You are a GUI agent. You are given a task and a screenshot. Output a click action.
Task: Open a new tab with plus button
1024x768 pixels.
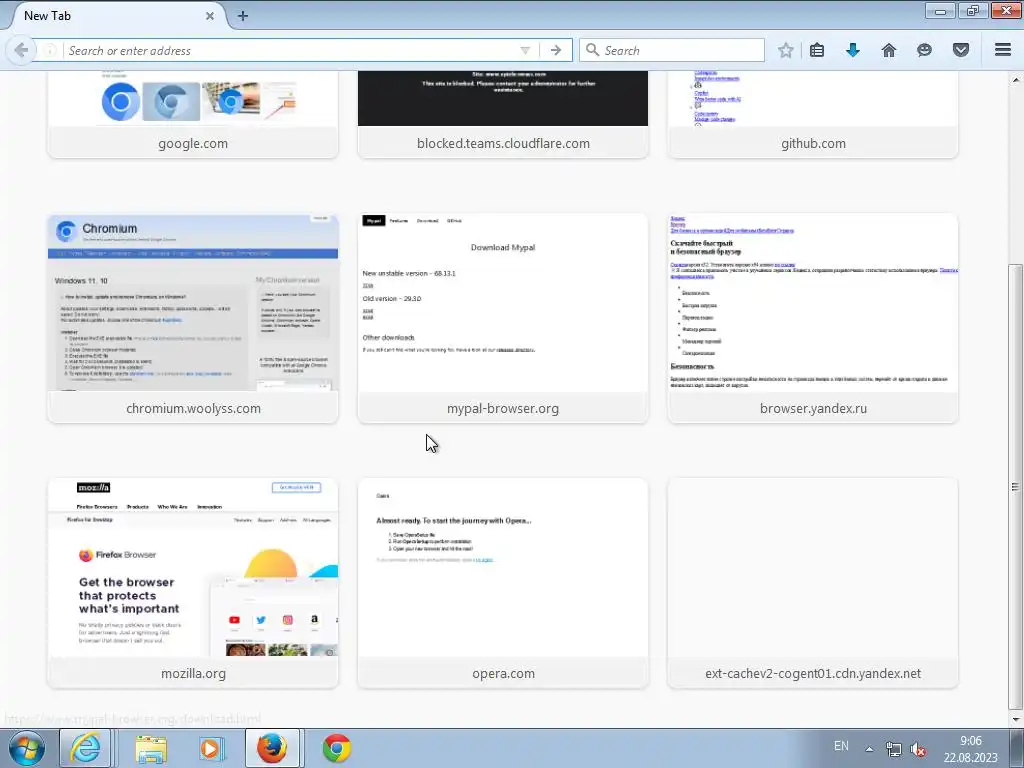tap(242, 16)
